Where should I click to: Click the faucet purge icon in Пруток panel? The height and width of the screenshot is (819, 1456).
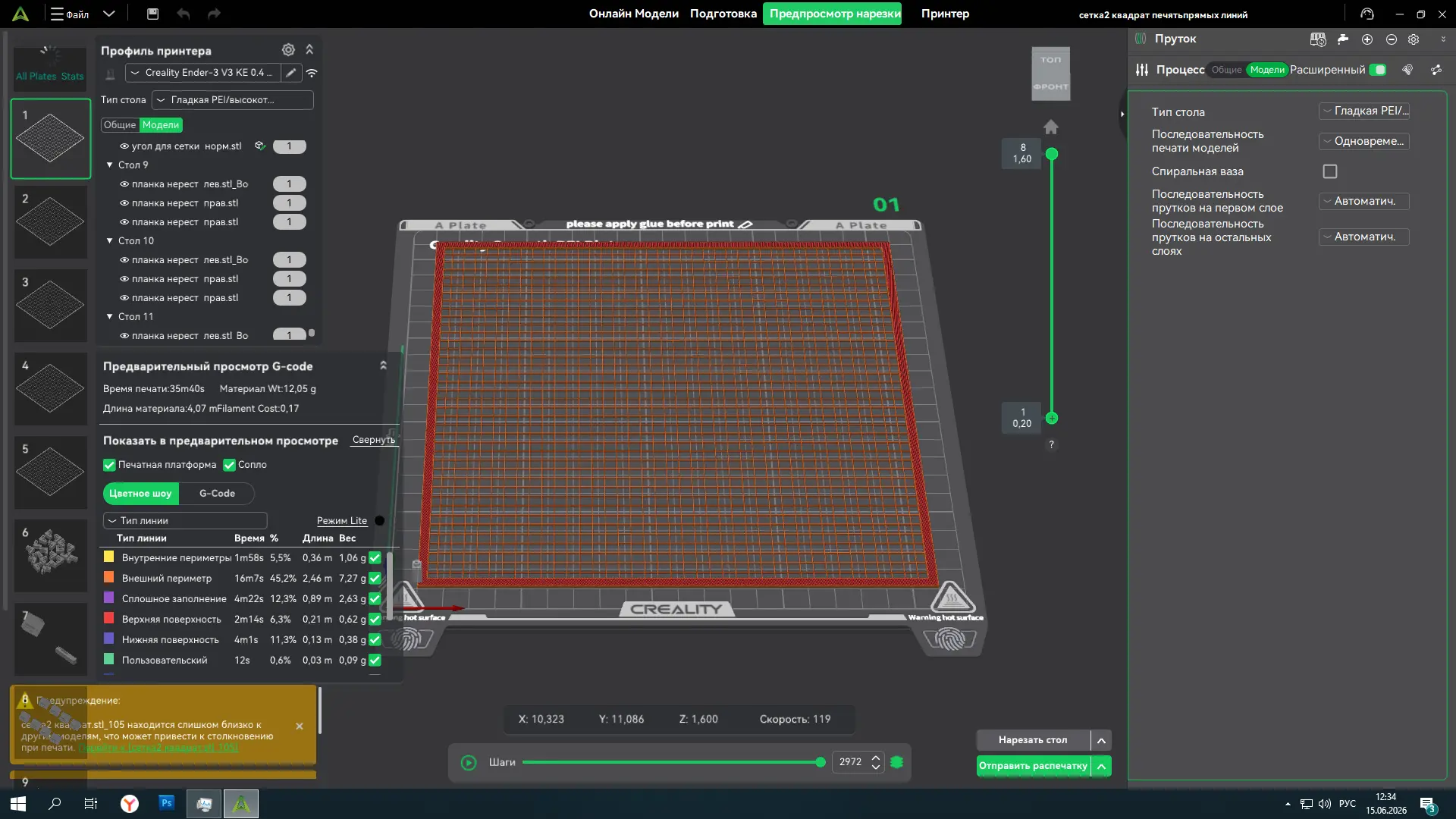tap(1343, 39)
